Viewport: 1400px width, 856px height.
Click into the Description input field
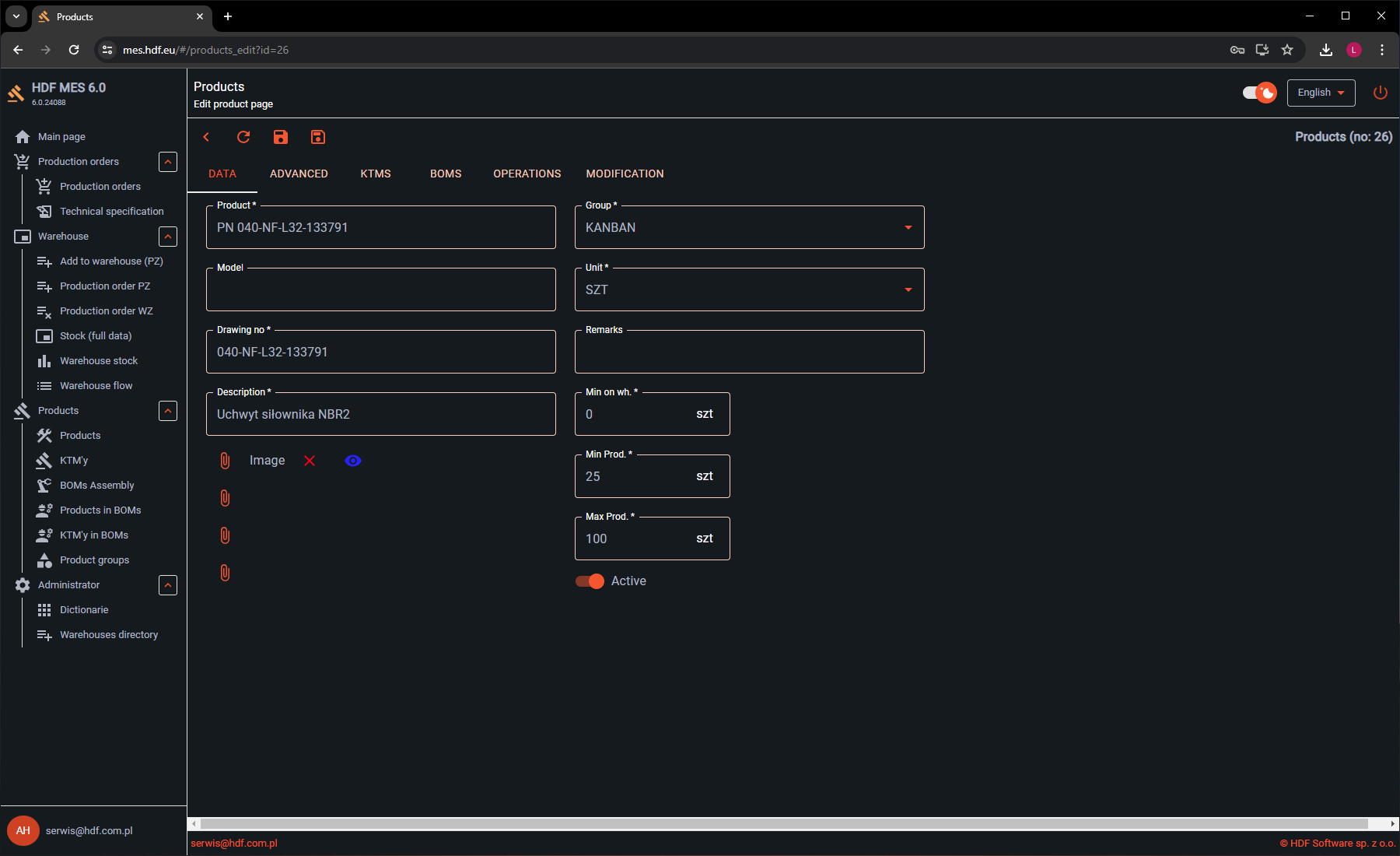(x=381, y=415)
